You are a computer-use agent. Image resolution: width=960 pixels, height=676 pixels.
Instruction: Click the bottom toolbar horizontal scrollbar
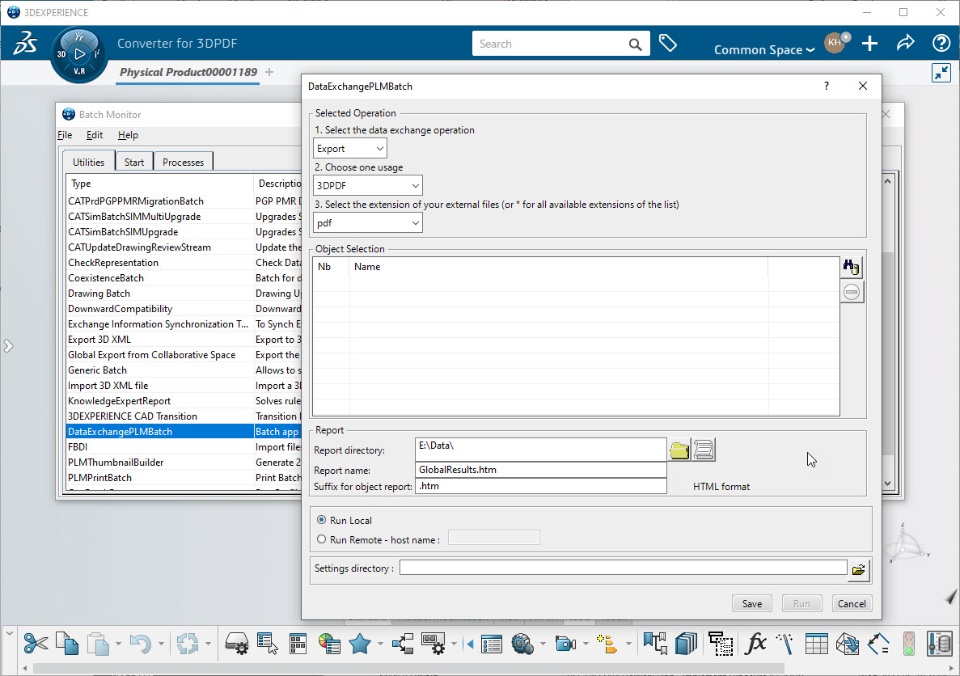click(408, 667)
